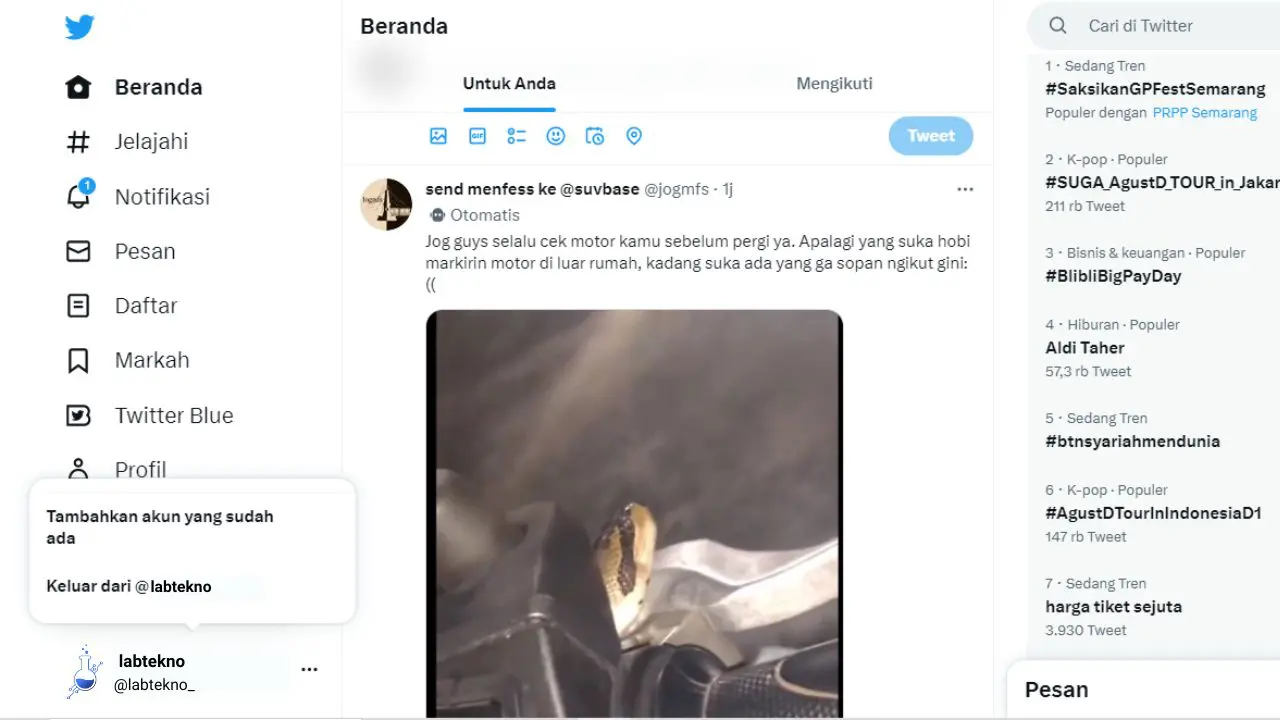
Task: Open the #BlibliBigPayDay trend
Action: pyautogui.click(x=1113, y=276)
